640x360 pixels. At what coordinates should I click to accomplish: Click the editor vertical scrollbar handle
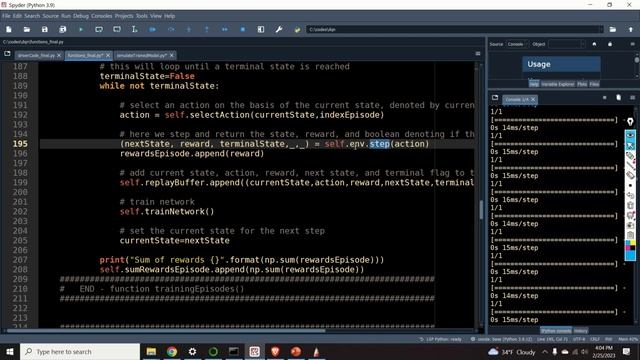[481, 210]
